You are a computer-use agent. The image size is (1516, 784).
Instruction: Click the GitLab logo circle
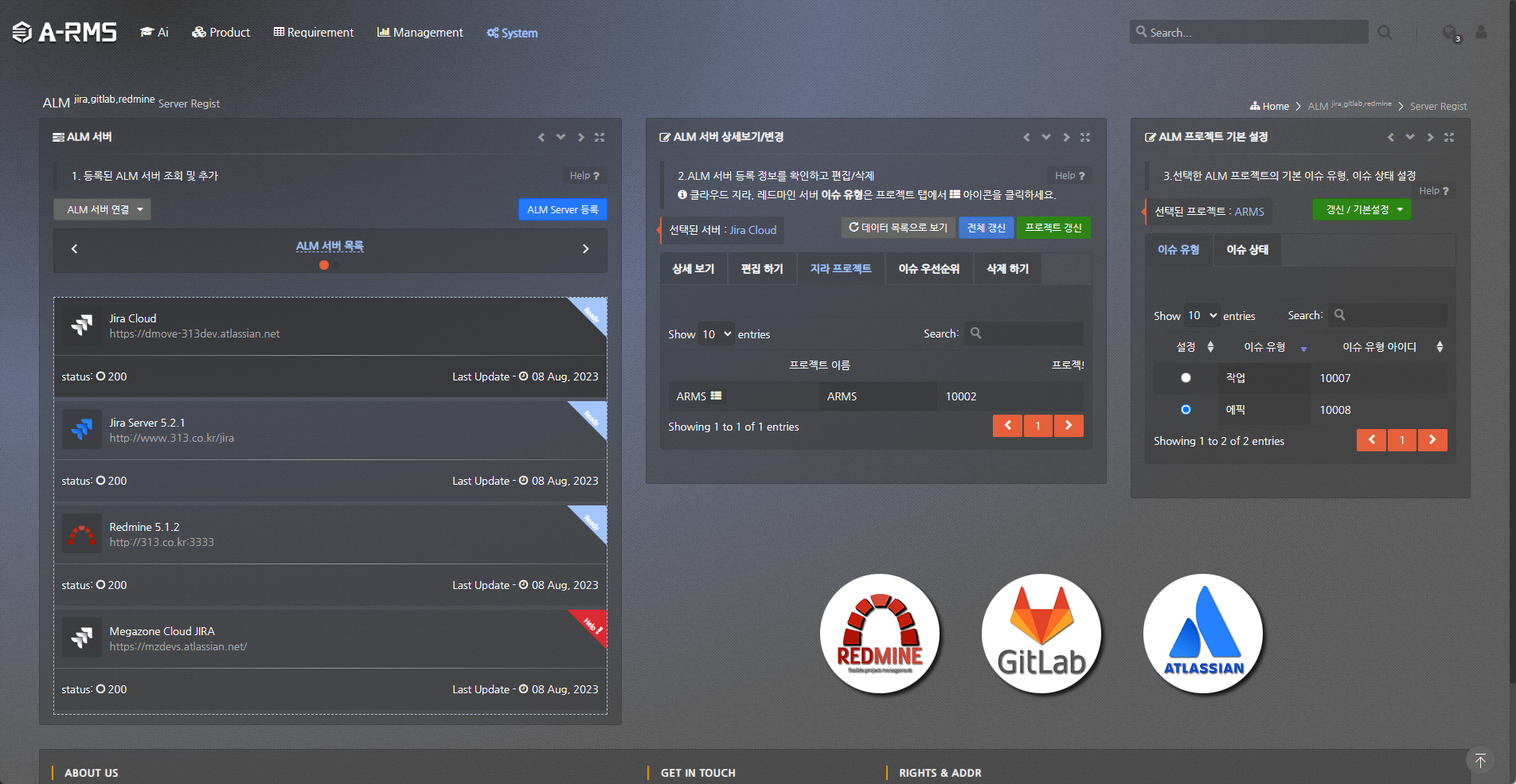(x=1041, y=634)
